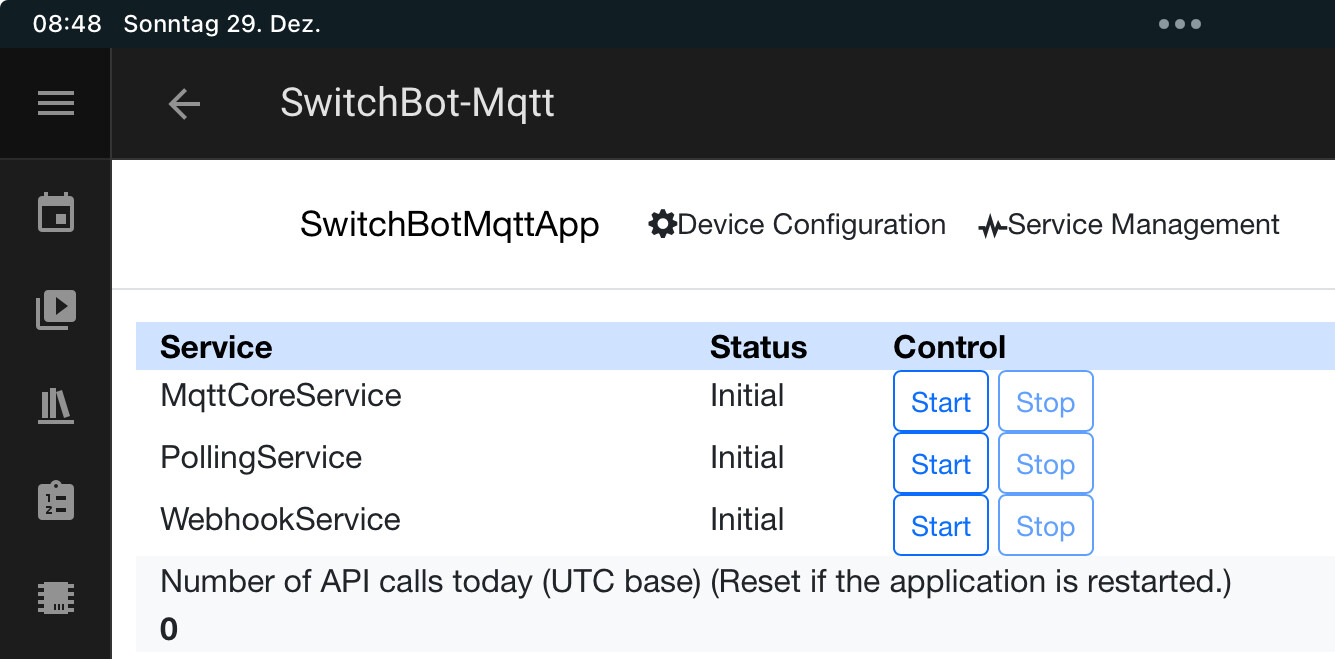Click the SwitchBotMqttApp brand link
1335x659 pixels.
tap(450, 224)
